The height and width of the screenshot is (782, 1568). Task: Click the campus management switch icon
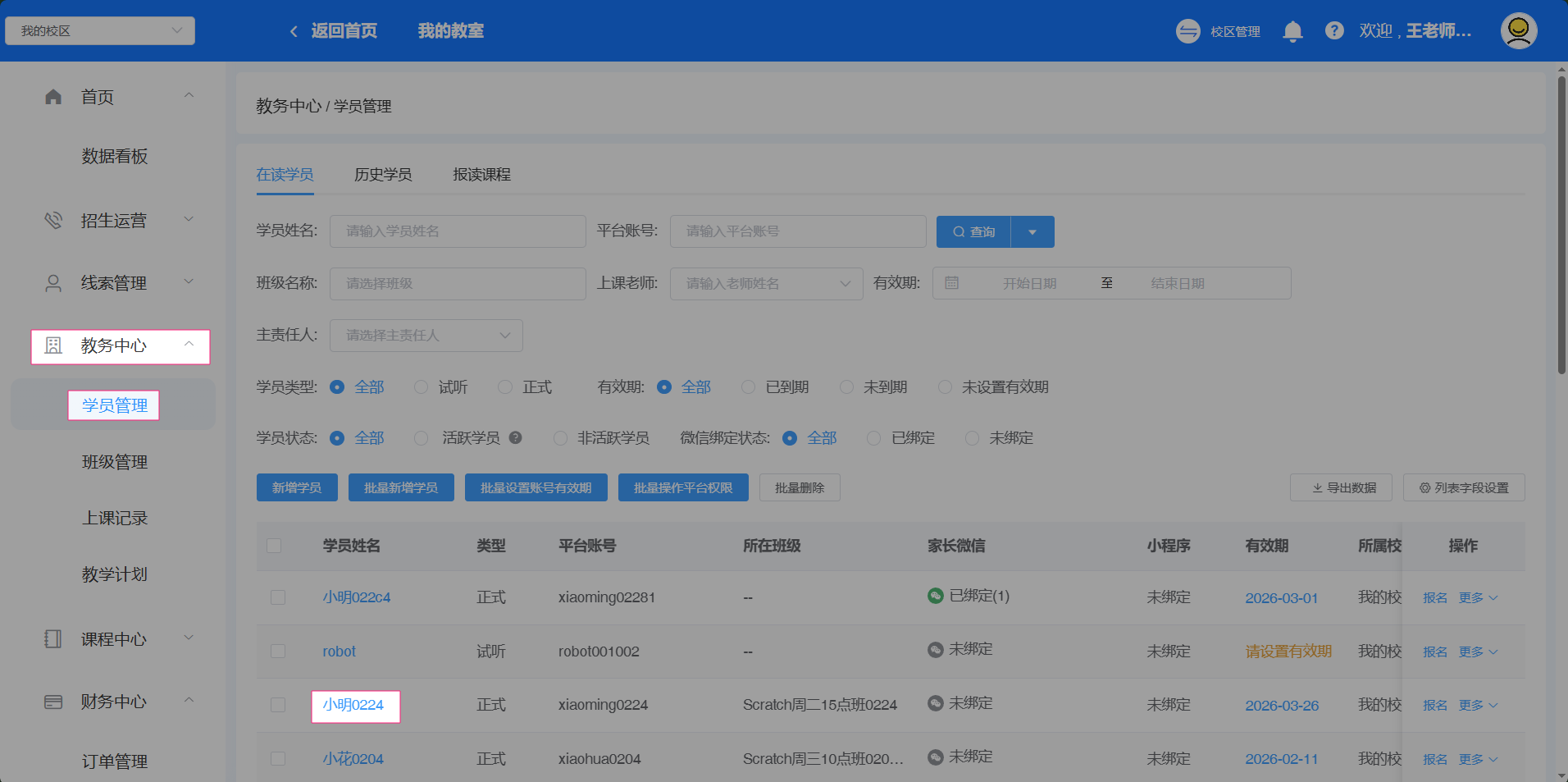[x=1187, y=31]
